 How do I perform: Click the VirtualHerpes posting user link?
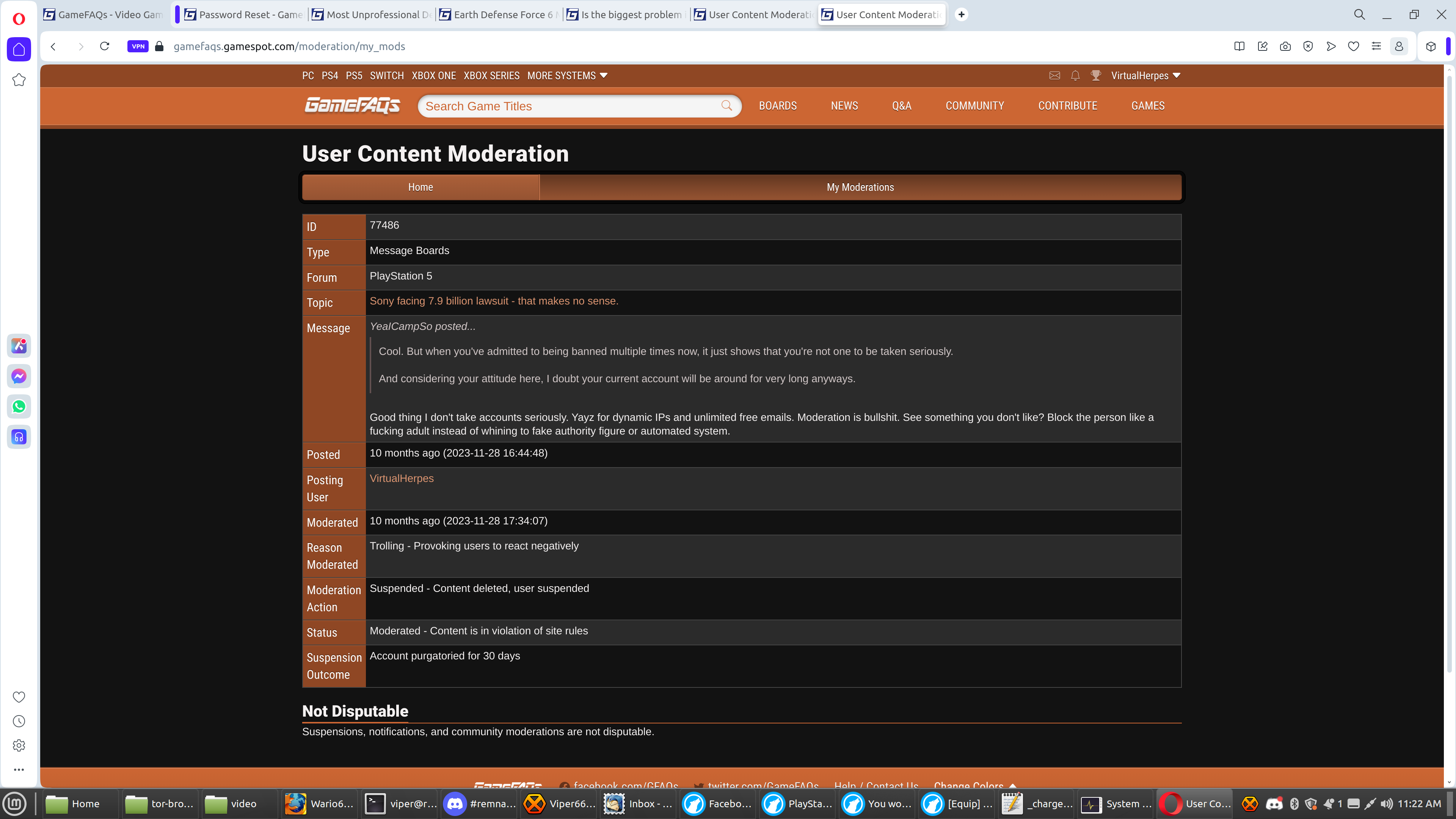[401, 478]
